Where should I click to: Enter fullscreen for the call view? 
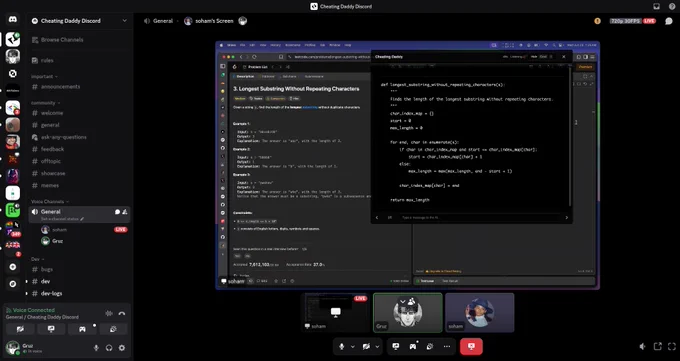(x=672, y=346)
